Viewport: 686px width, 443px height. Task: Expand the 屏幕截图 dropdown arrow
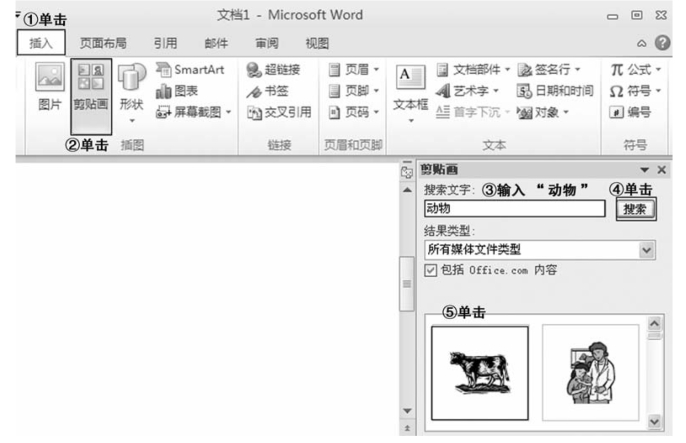click(x=228, y=112)
